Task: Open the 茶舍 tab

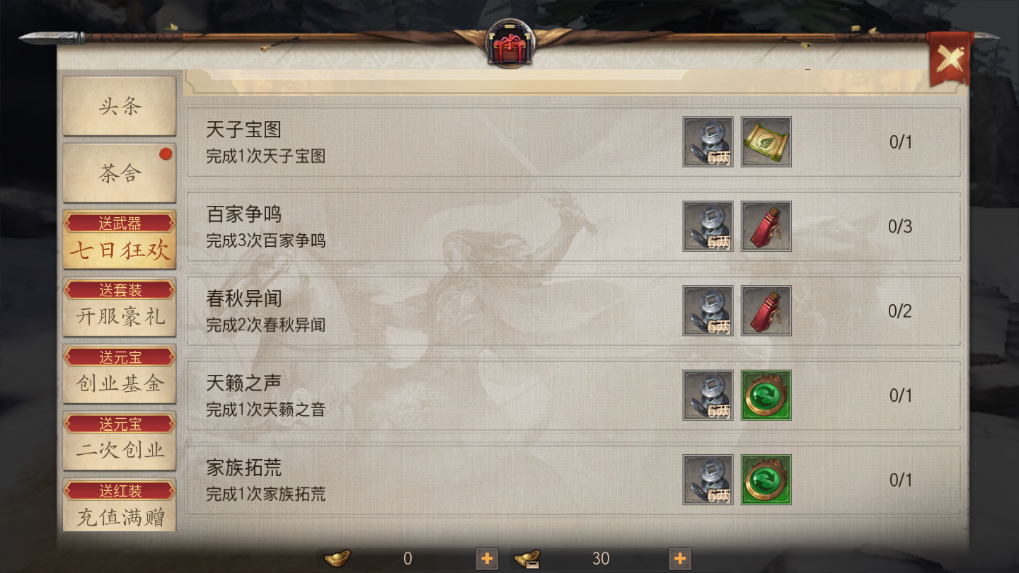Action: (120, 173)
